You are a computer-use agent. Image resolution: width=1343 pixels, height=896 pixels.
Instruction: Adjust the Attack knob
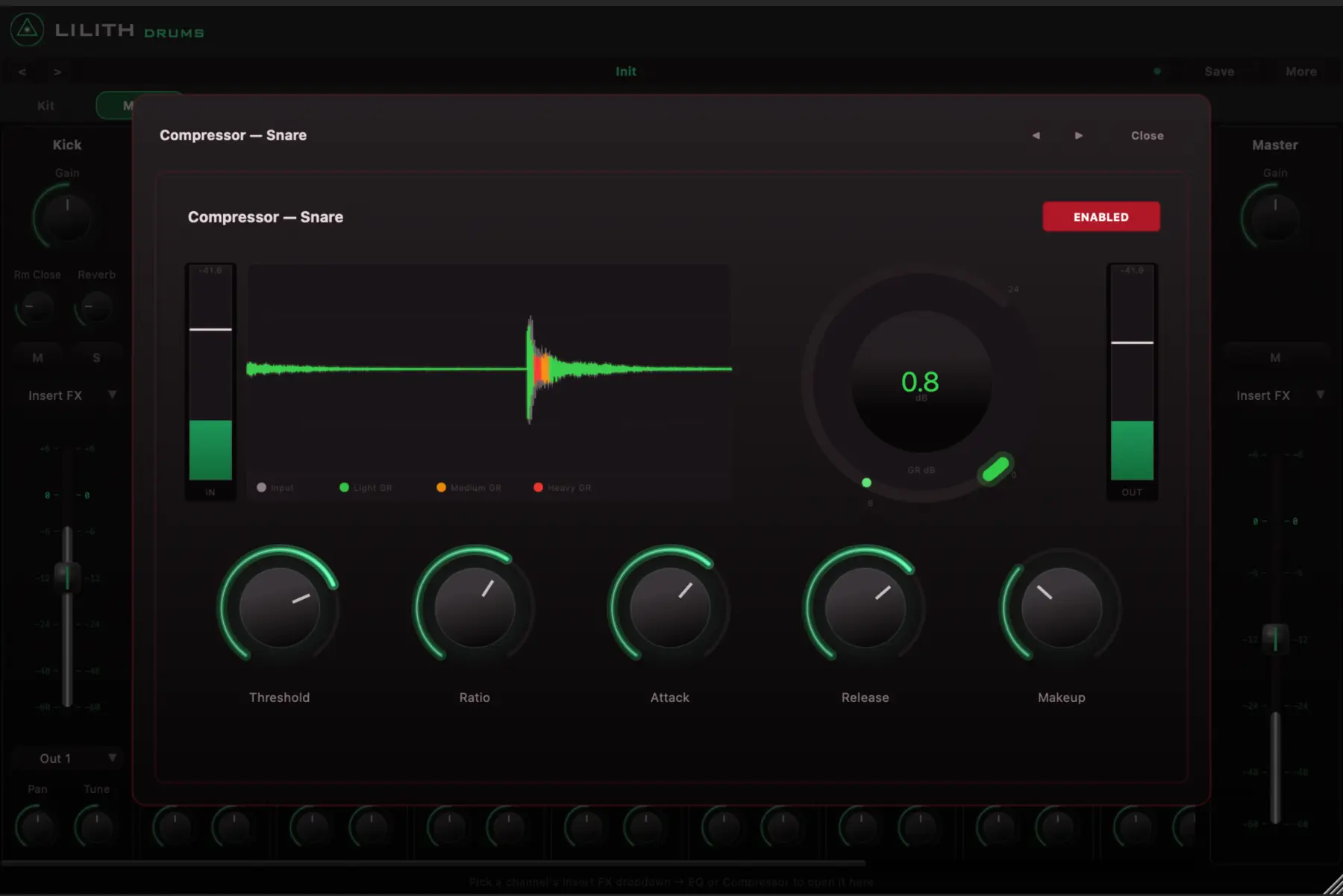(670, 607)
